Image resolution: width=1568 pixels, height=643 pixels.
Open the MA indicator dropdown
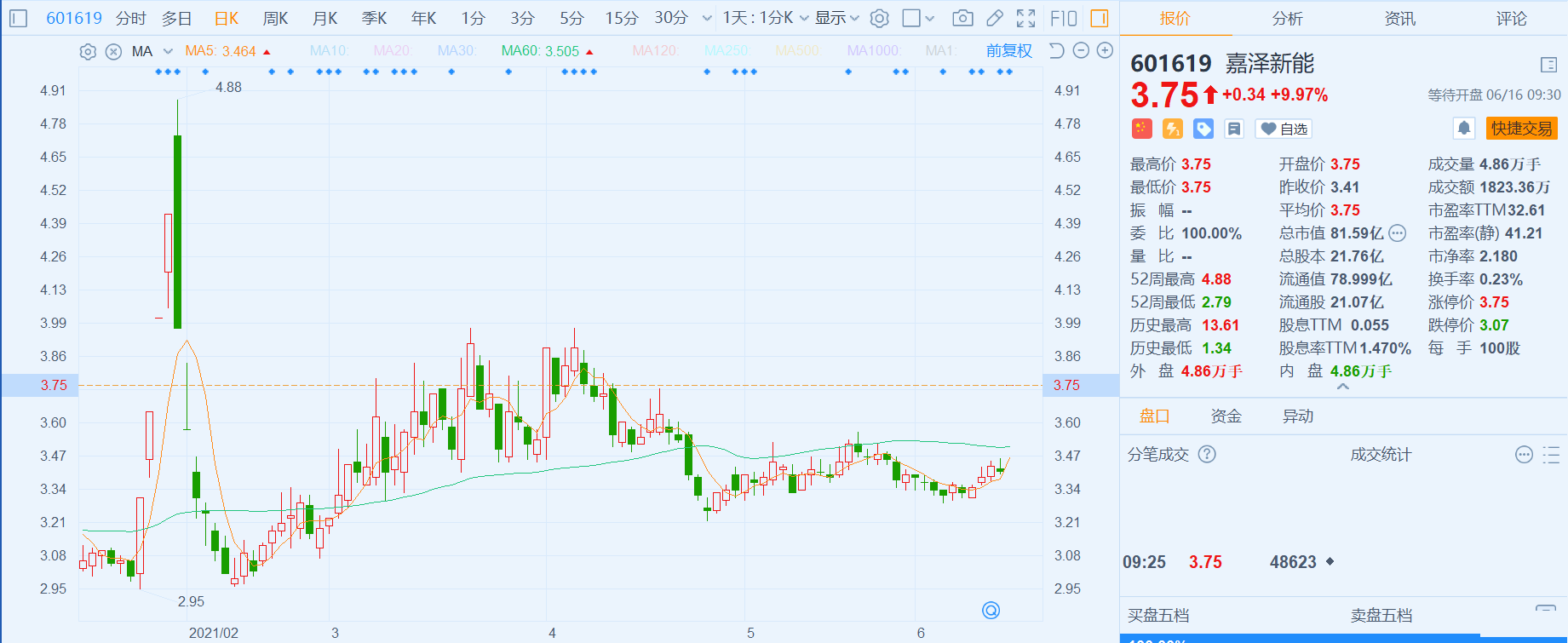pyautogui.click(x=168, y=52)
